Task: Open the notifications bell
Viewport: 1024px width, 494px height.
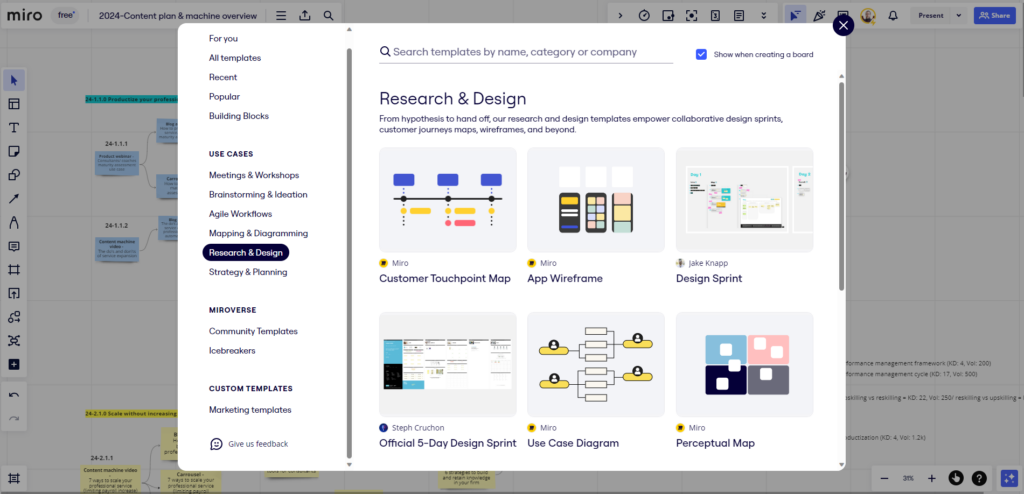Action: [892, 16]
